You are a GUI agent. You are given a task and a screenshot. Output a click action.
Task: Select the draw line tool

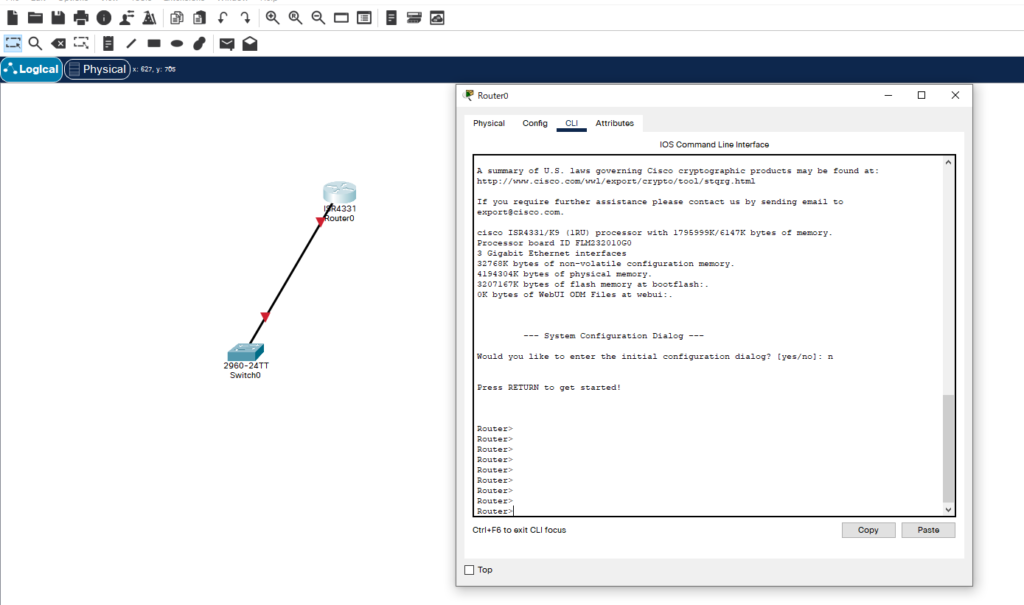point(131,44)
